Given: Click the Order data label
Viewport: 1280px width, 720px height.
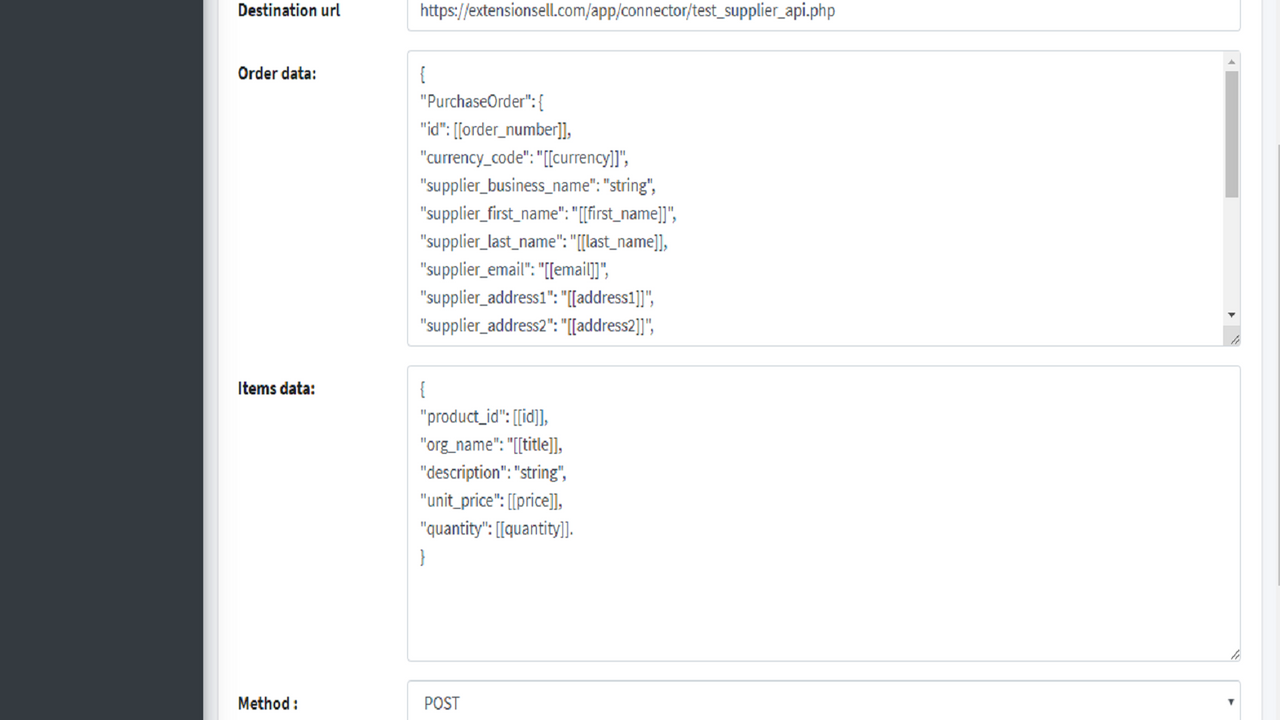Looking at the screenshot, I should (277, 73).
